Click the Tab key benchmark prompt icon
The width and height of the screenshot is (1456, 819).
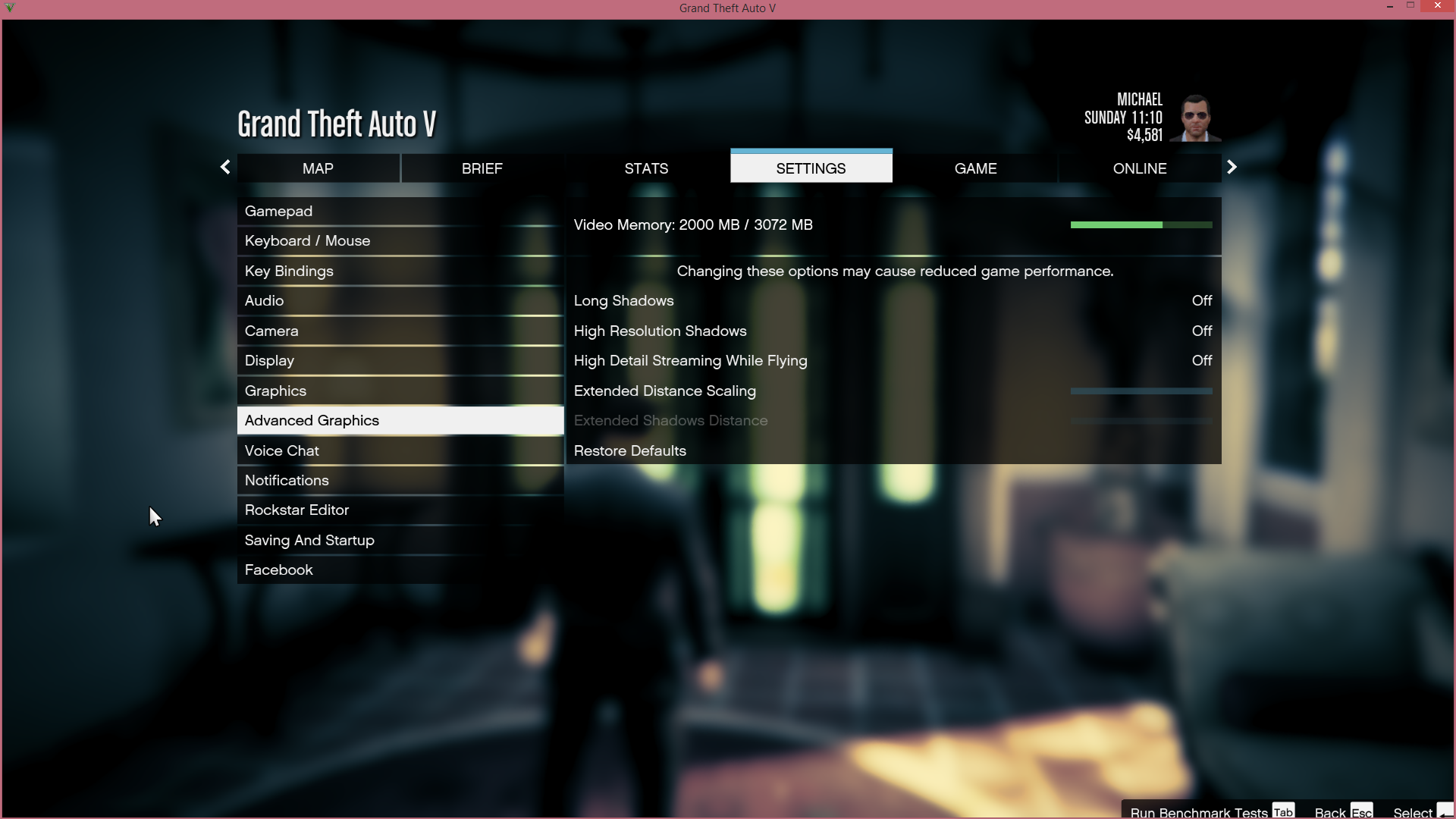click(x=1283, y=811)
